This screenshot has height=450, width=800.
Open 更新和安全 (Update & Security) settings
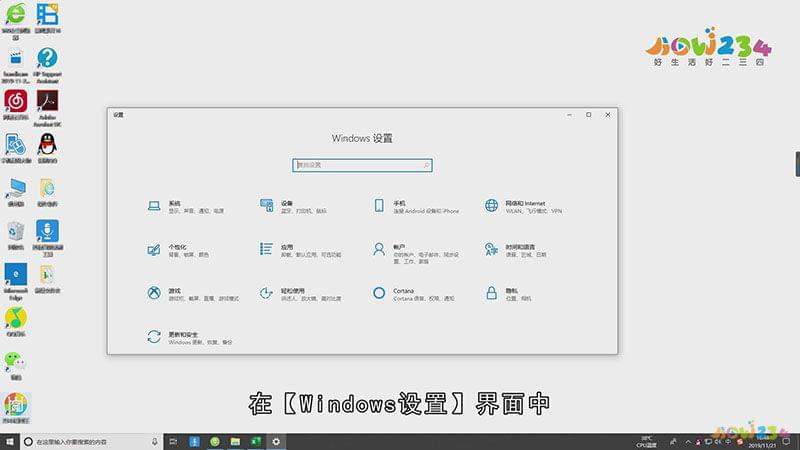[189, 338]
